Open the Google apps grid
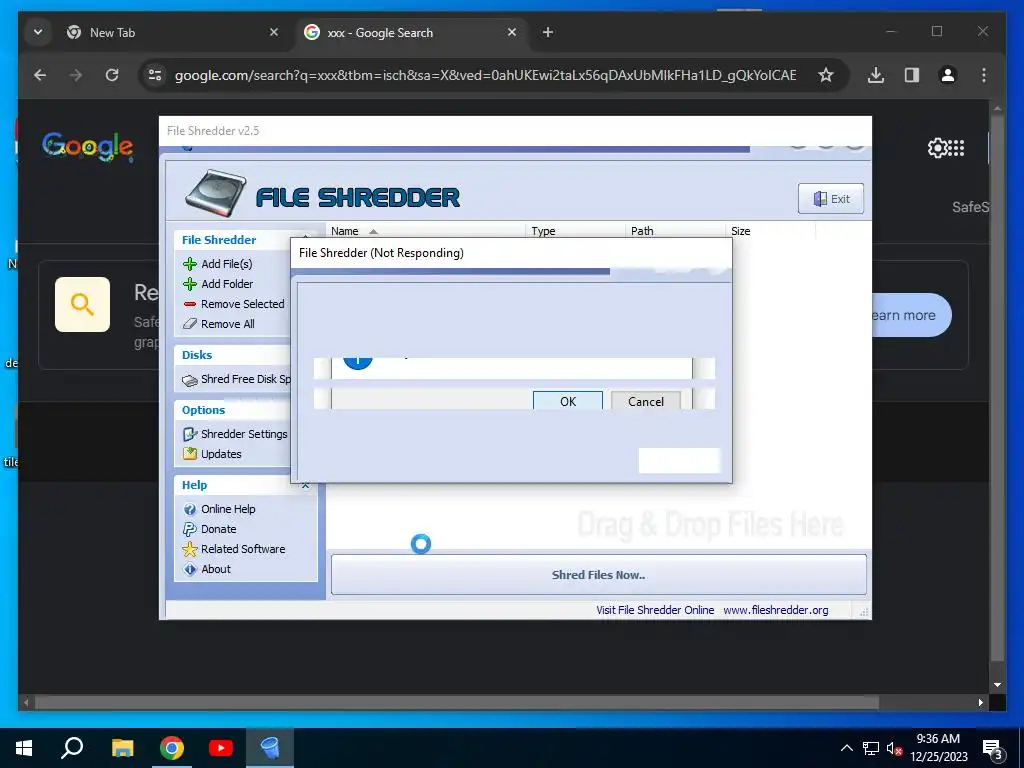 pos(957,148)
